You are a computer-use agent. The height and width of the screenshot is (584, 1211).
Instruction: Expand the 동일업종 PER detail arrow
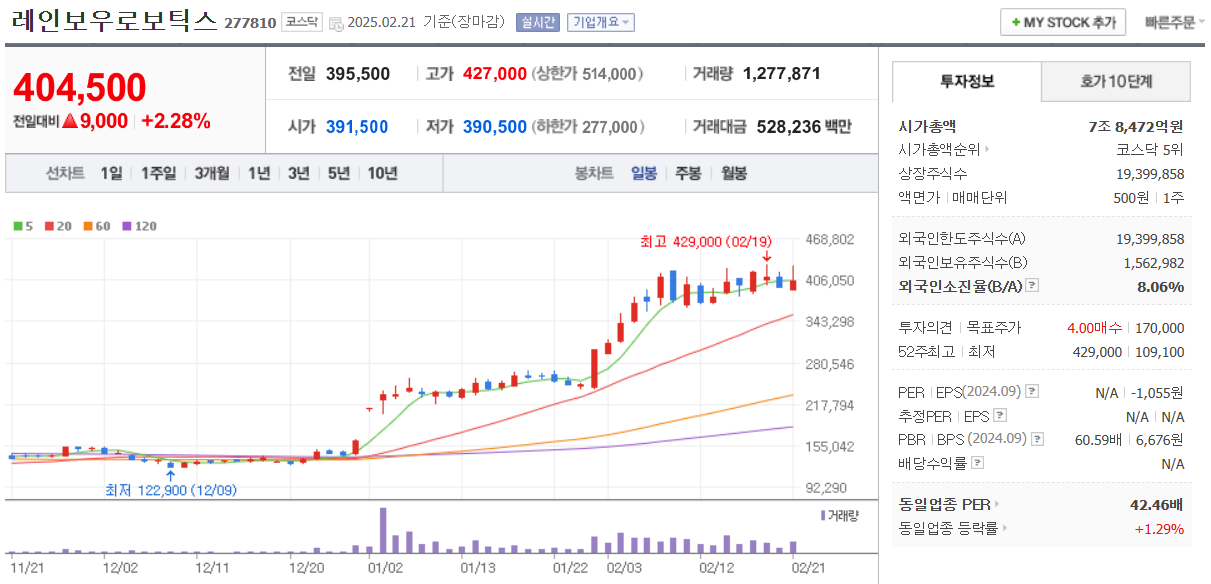click(x=995, y=504)
